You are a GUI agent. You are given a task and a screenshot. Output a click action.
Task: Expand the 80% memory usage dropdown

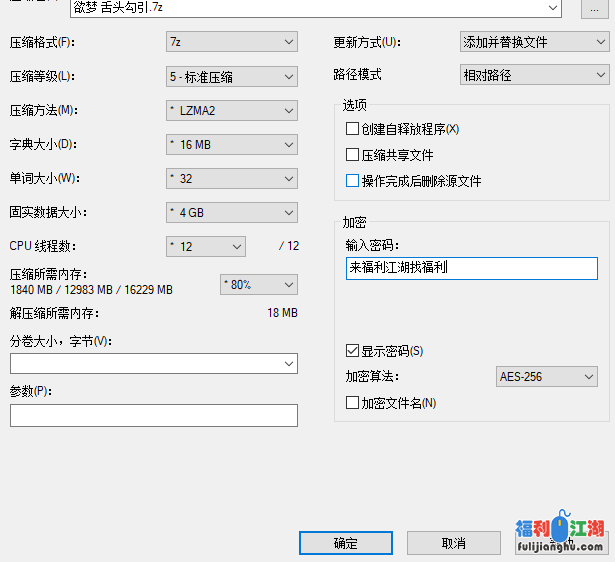(258, 285)
